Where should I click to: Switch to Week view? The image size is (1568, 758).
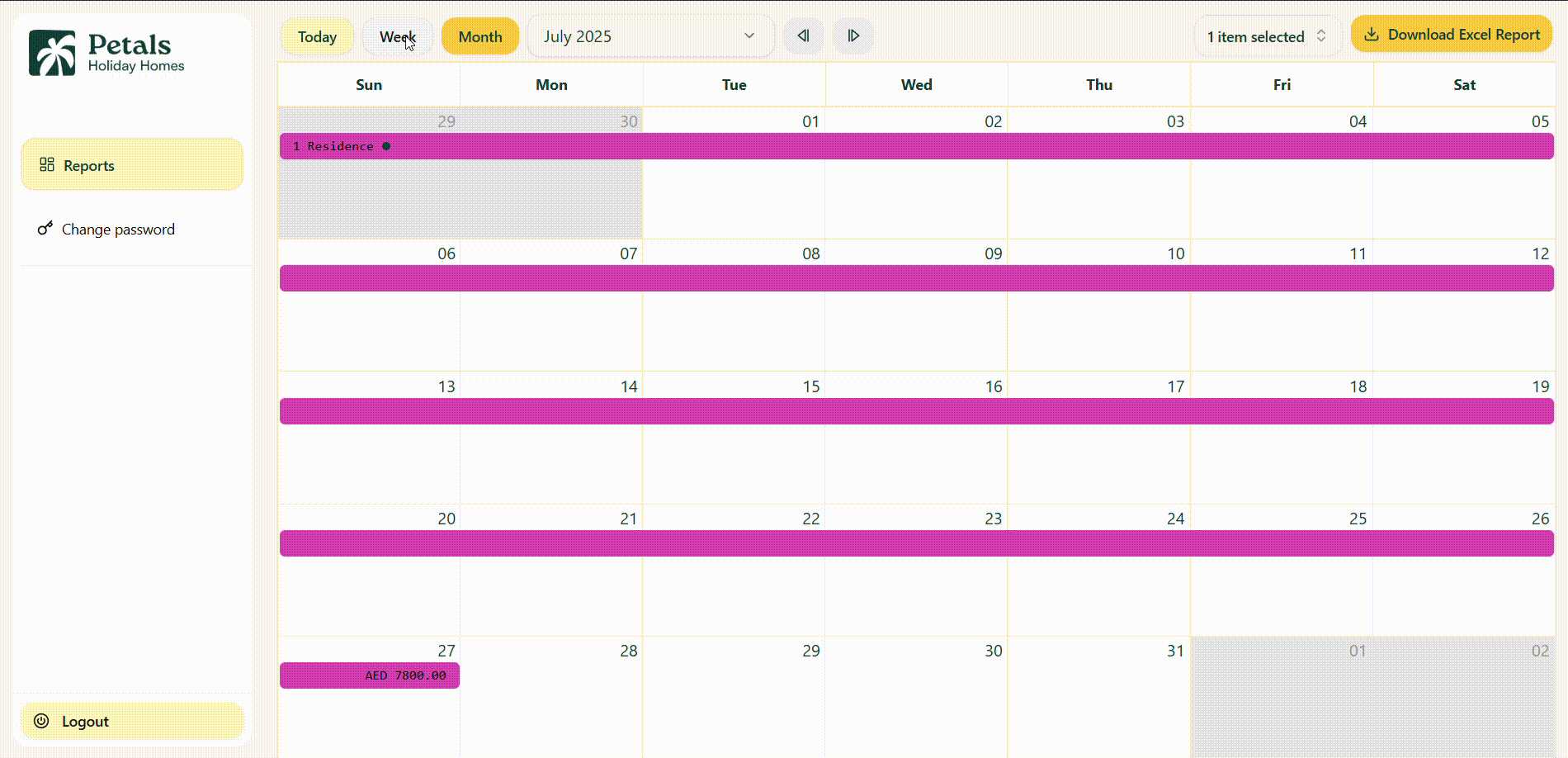click(397, 37)
